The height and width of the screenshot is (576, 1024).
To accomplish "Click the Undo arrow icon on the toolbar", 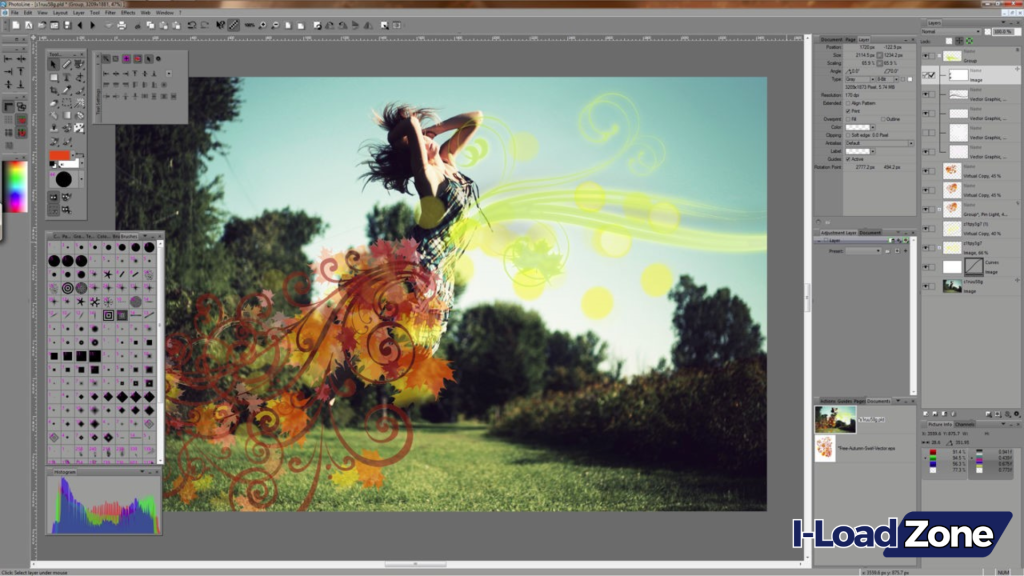I will point(191,22).
